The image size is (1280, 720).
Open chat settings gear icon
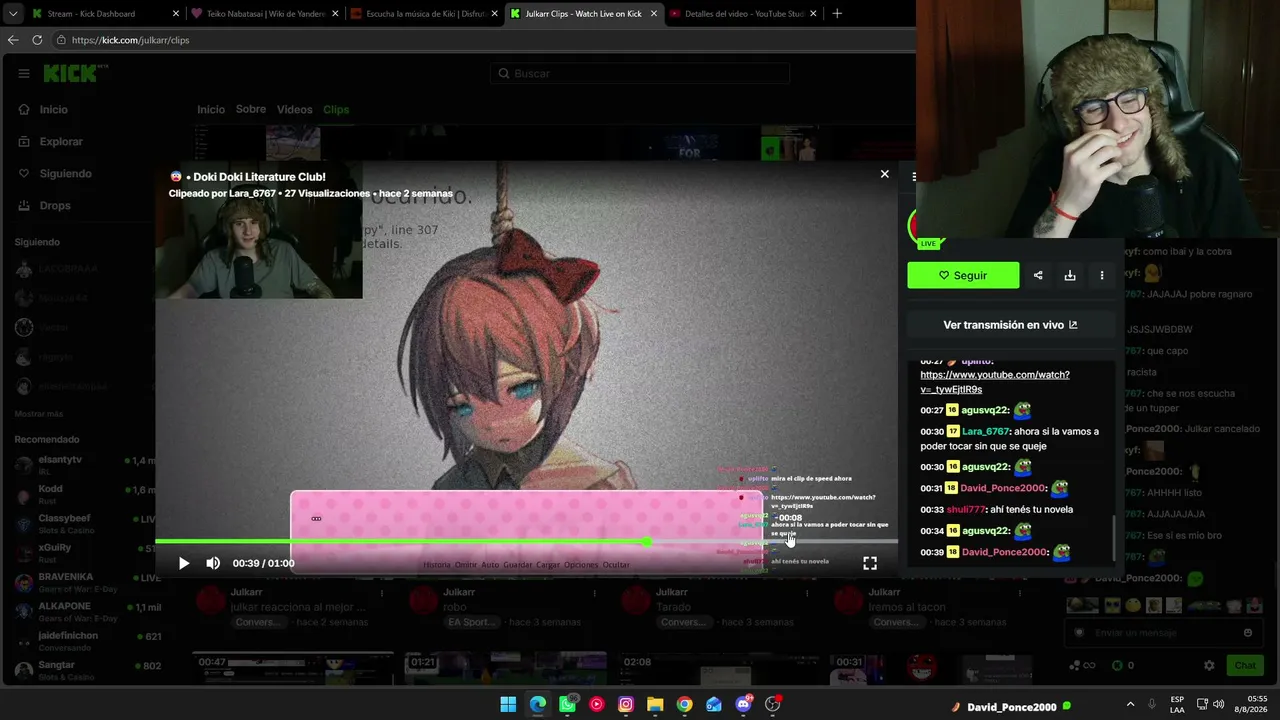pos(1209,666)
